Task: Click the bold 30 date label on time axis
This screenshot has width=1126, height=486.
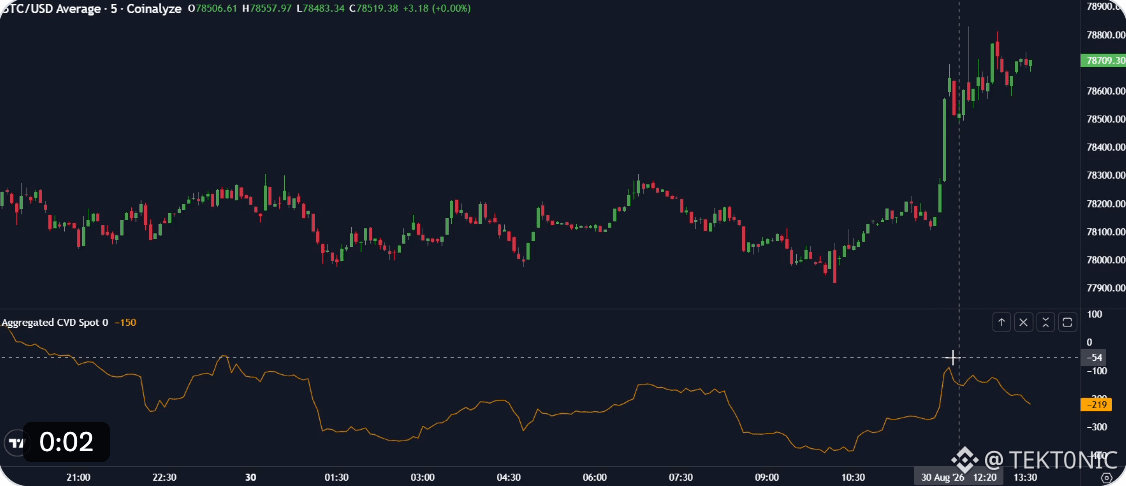Action: 251,477
